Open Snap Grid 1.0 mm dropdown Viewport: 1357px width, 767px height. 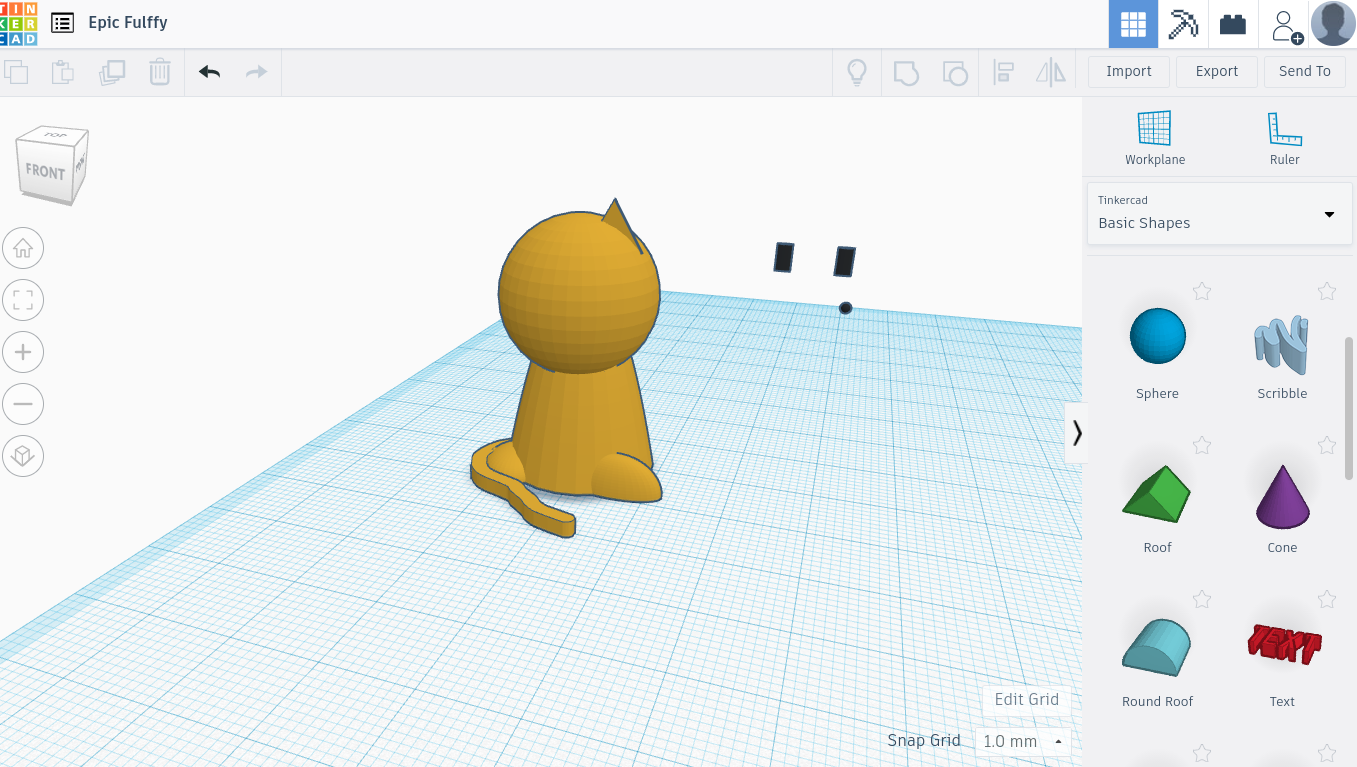[1022, 741]
